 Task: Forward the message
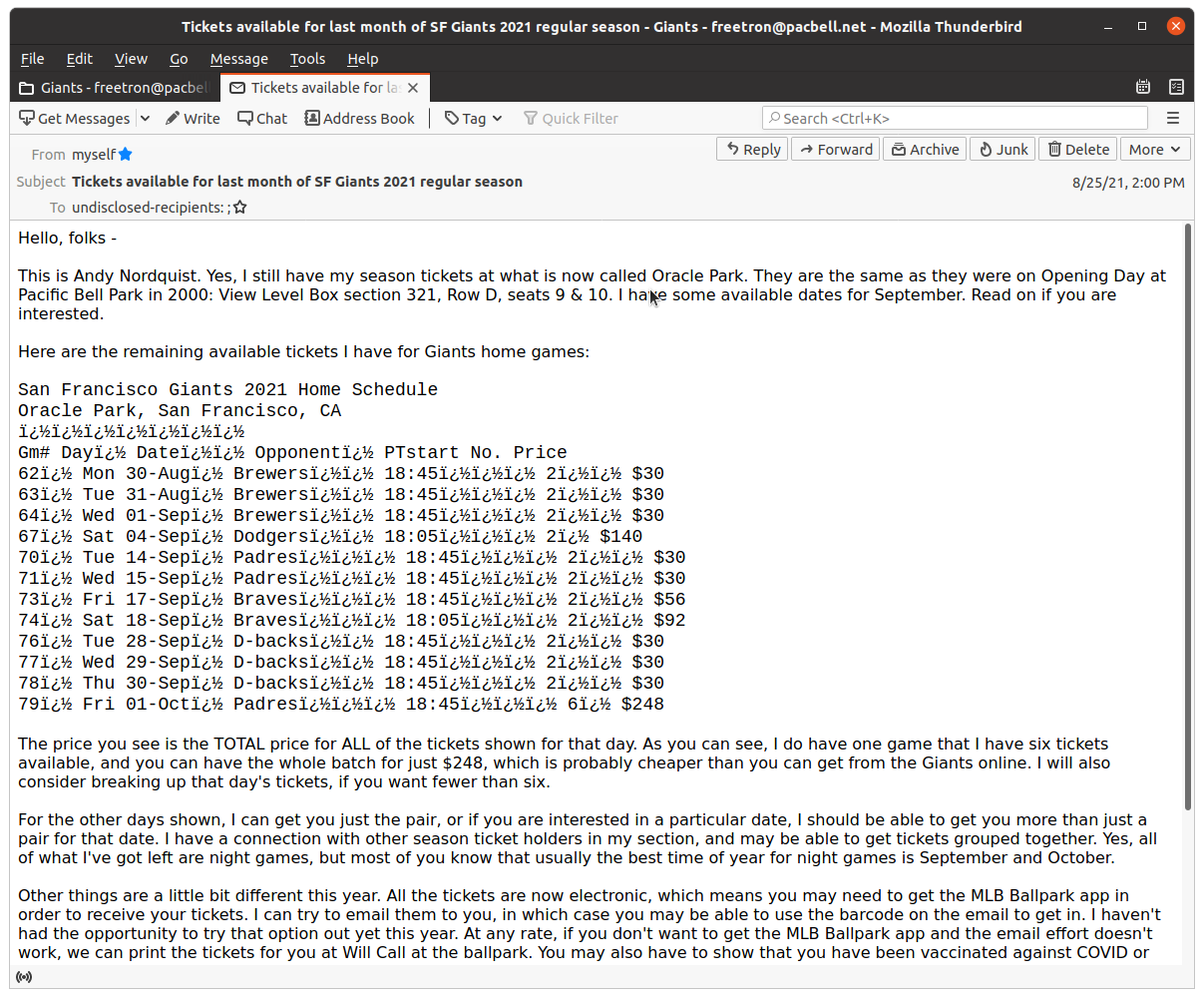coord(836,149)
